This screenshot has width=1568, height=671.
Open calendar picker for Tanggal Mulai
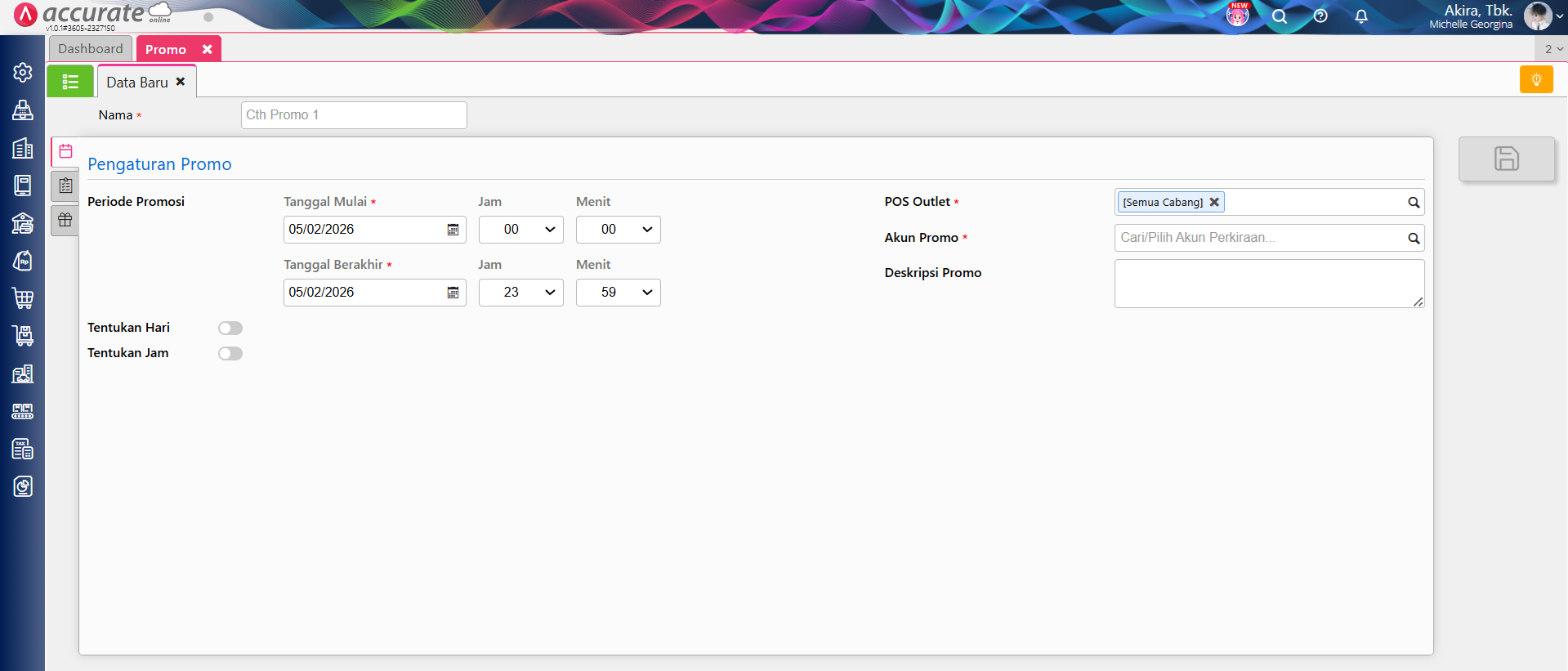(x=453, y=230)
